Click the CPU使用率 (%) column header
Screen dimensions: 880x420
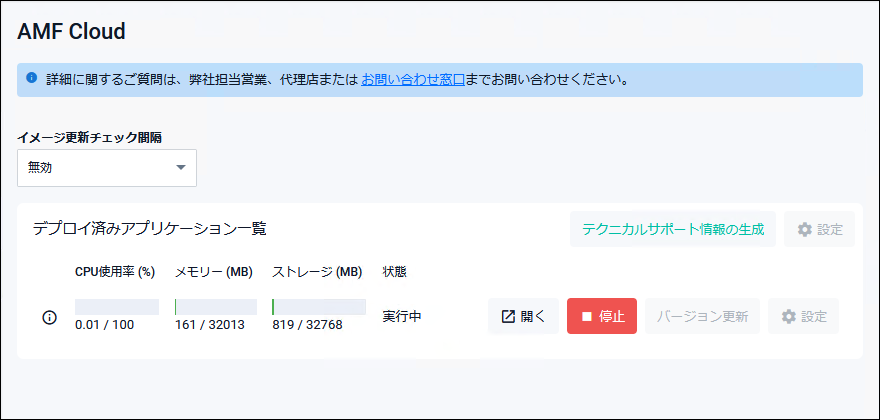click(115, 272)
